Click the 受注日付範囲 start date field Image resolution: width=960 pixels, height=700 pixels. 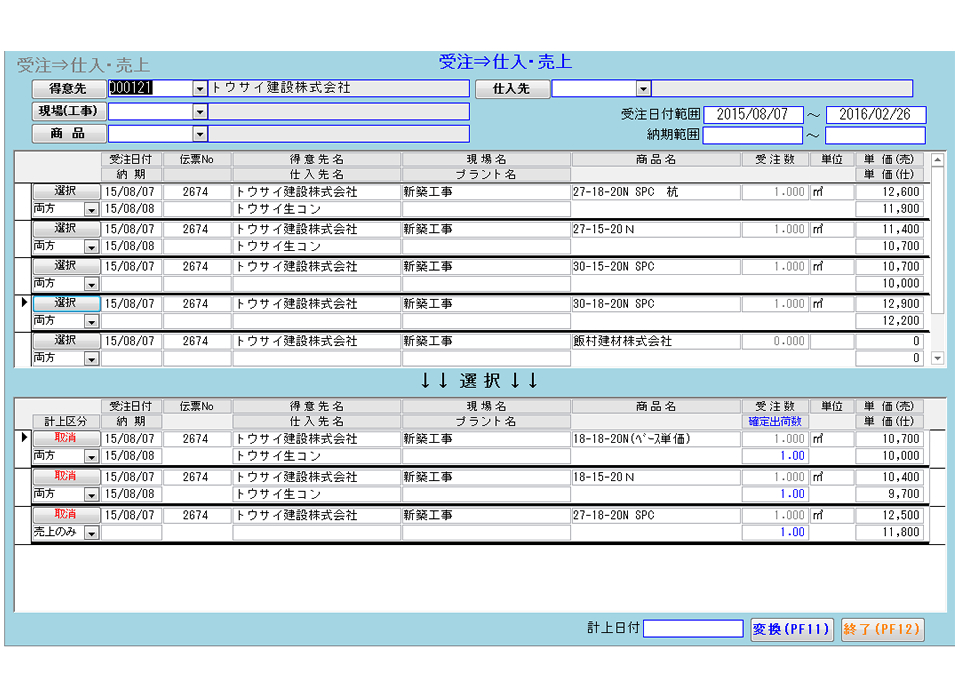coord(752,115)
